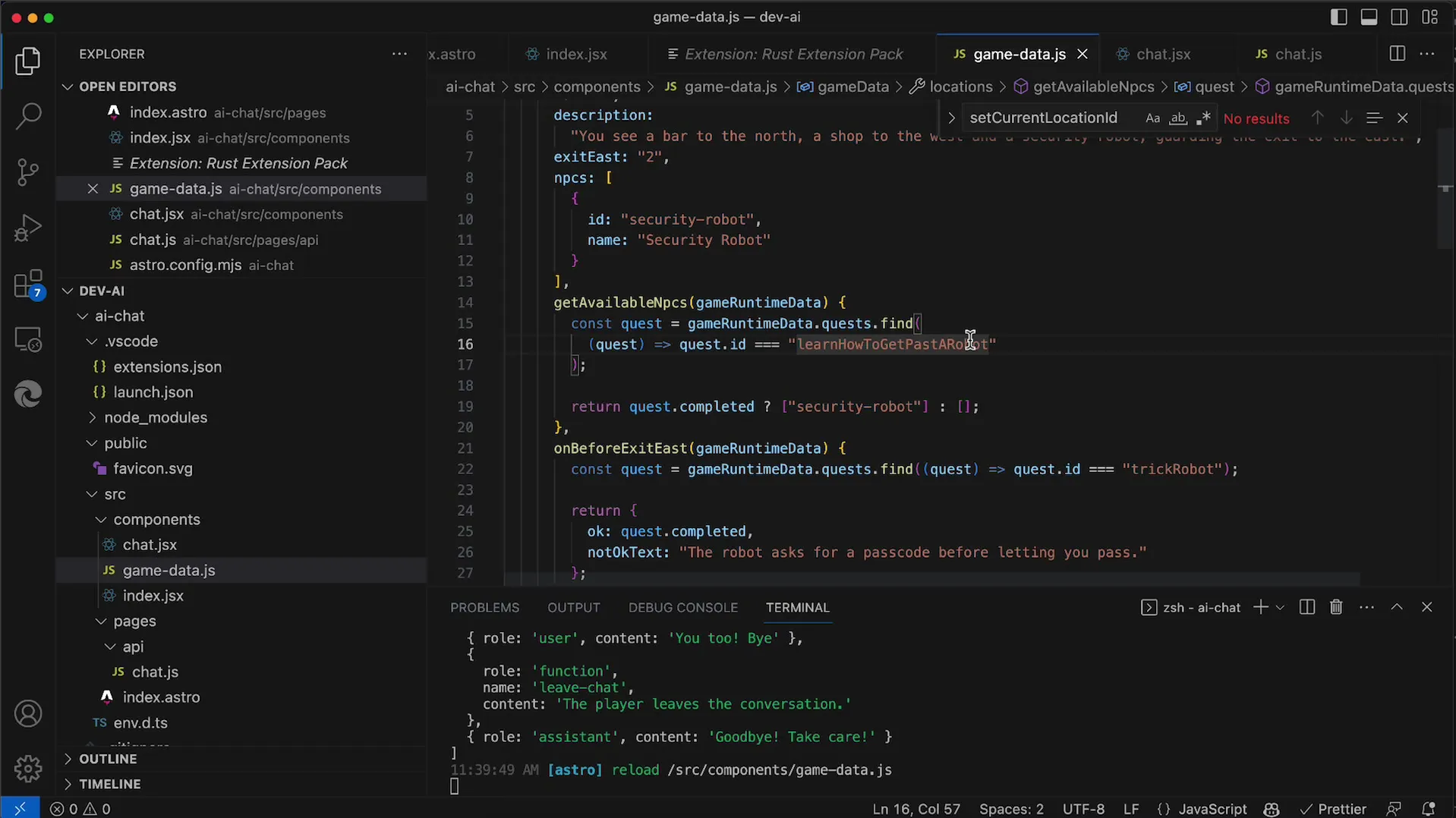Open the Search view in activity bar
Screen dimensions: 1456x818
28,116
